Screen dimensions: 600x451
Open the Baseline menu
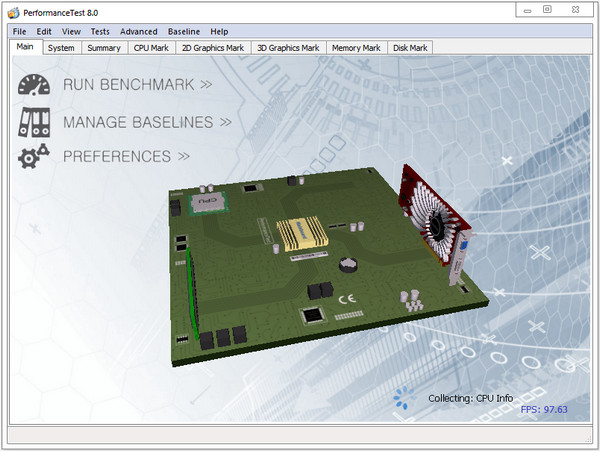click(183, 32)
